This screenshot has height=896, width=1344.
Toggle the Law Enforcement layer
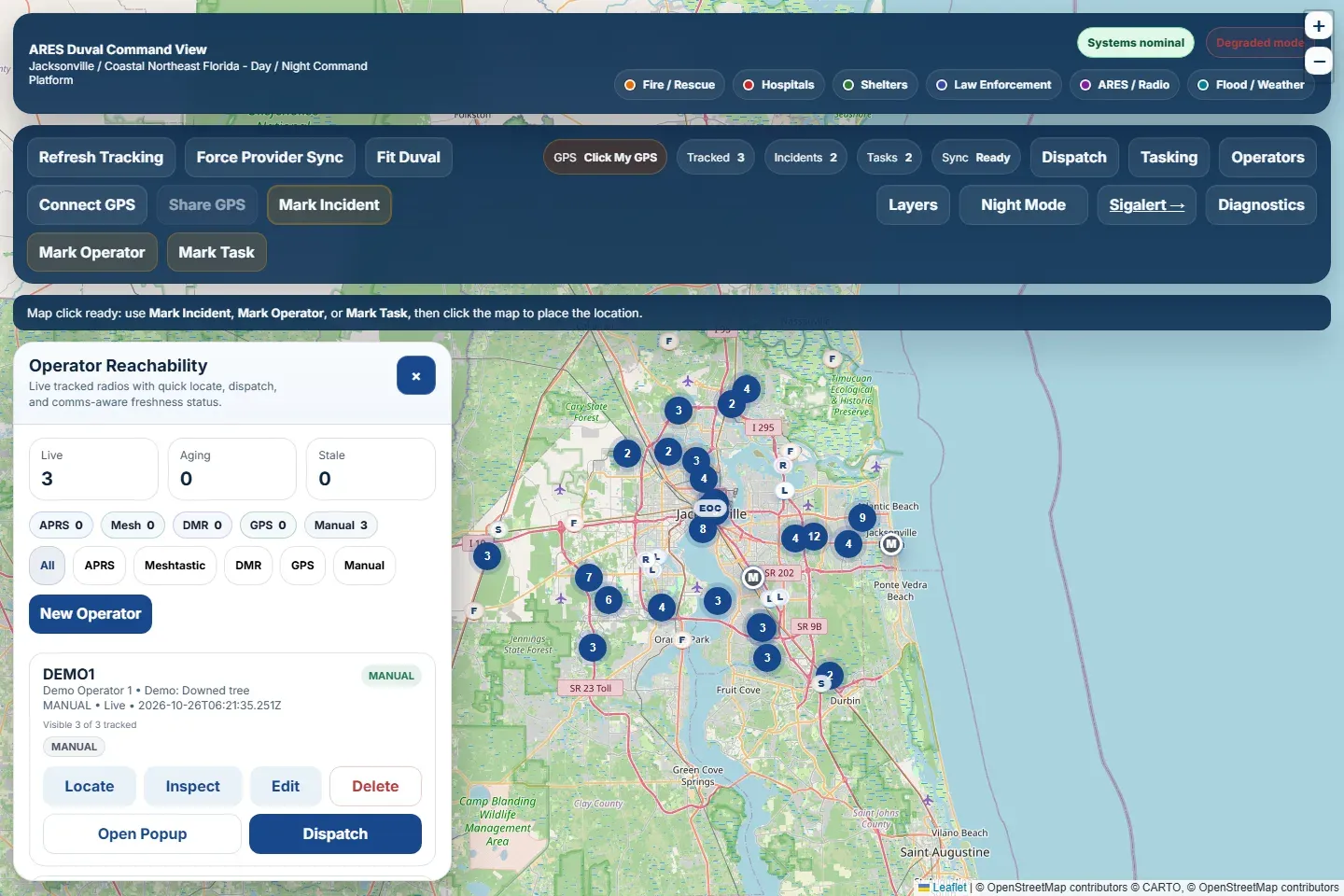pos(993,85)
